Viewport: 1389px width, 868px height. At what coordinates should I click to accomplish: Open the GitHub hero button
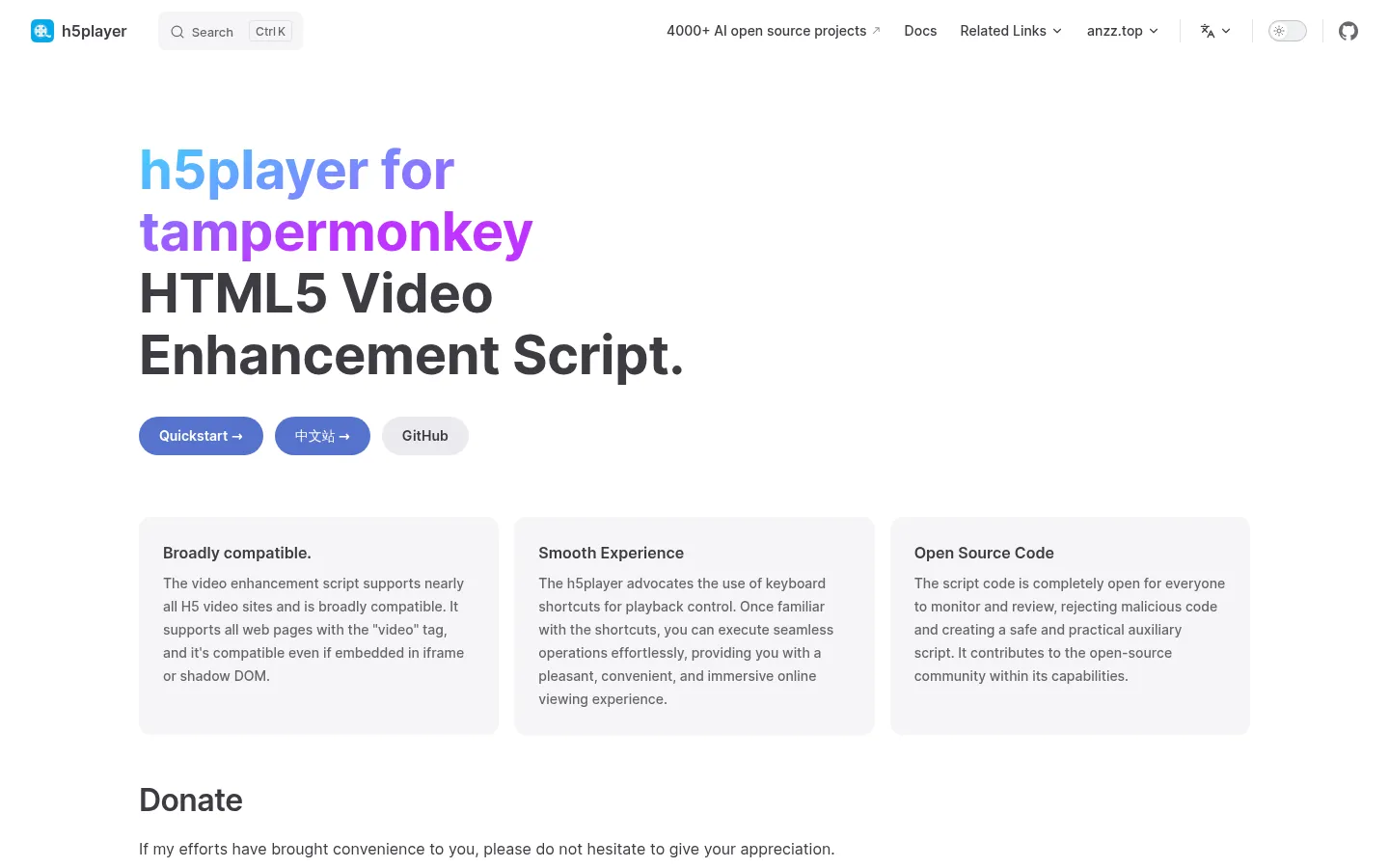425,436
